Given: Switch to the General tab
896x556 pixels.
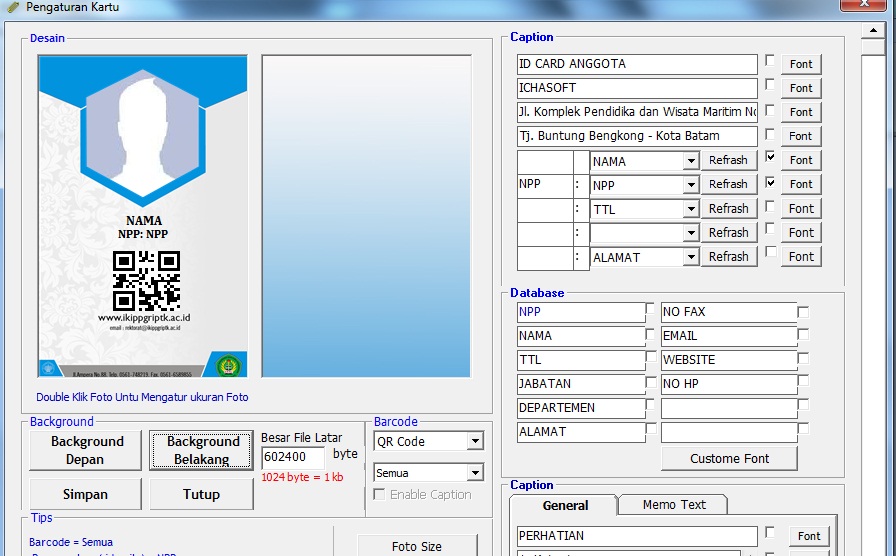Looking at the screenshot, I should pos(565,505).
